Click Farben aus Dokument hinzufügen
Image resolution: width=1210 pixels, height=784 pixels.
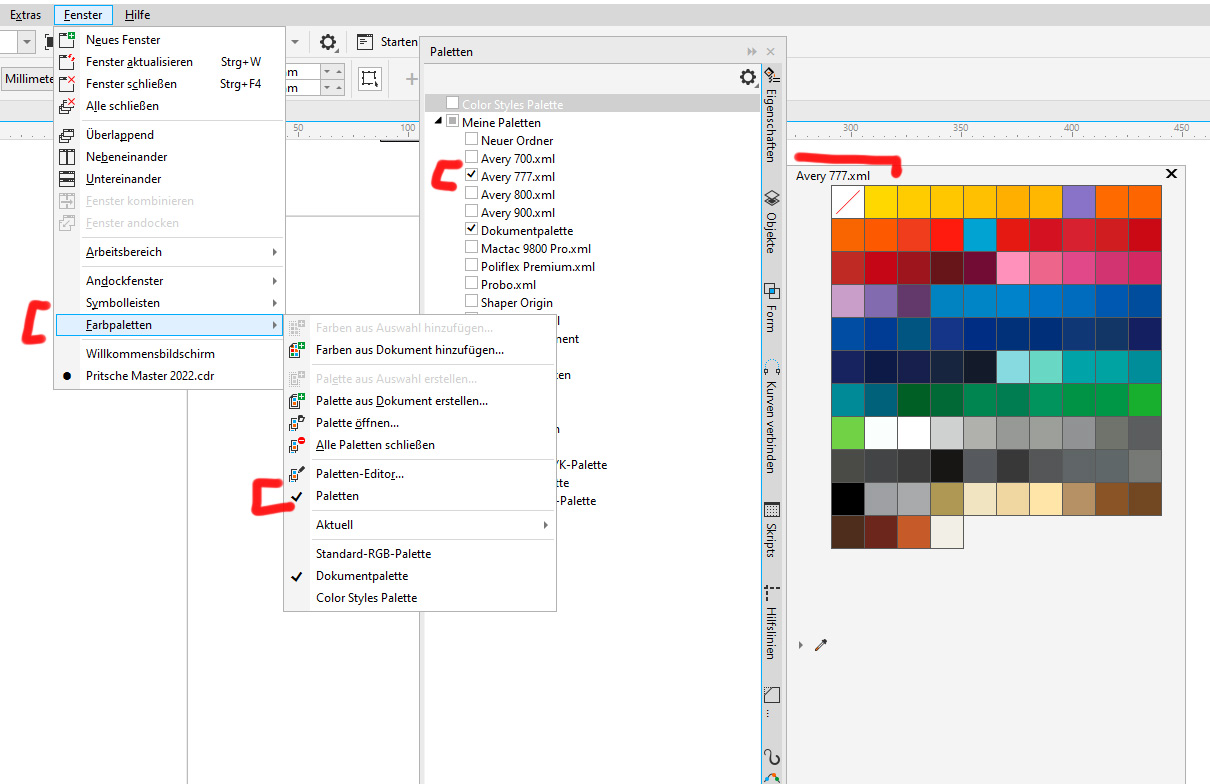click(409, 350)
